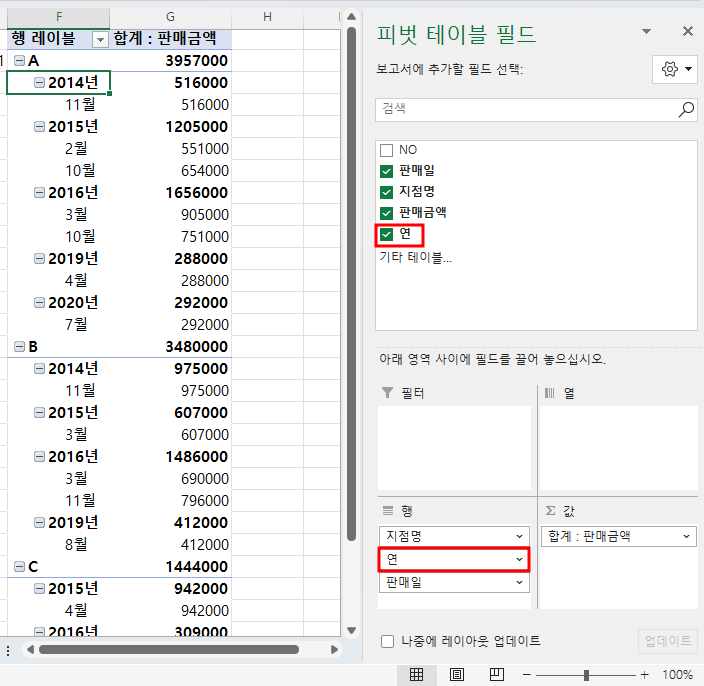
Task: Open the pane options dropdown arrow beside the title
Action: click(x=647, y=31)
